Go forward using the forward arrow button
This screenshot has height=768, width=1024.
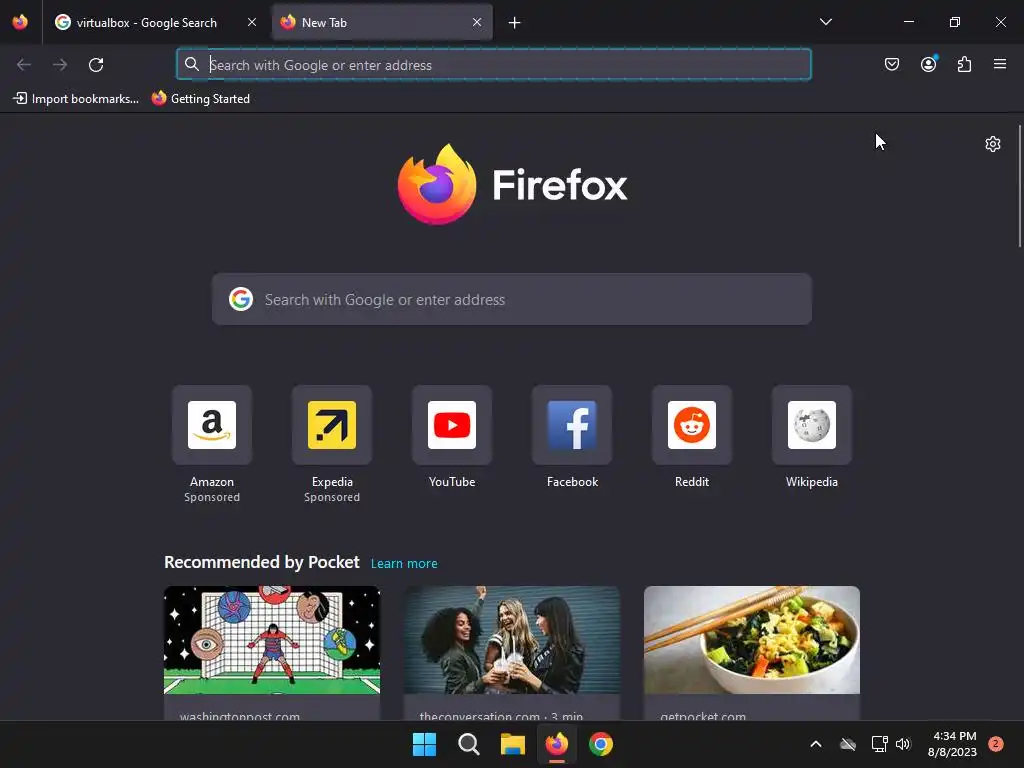click(x=60, y=65)
